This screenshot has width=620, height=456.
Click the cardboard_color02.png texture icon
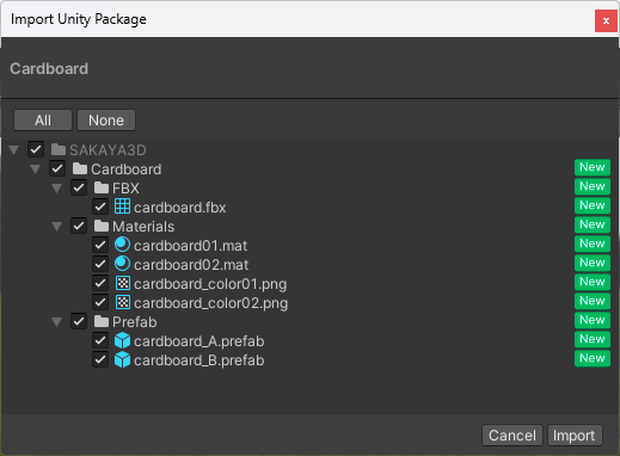123,302
